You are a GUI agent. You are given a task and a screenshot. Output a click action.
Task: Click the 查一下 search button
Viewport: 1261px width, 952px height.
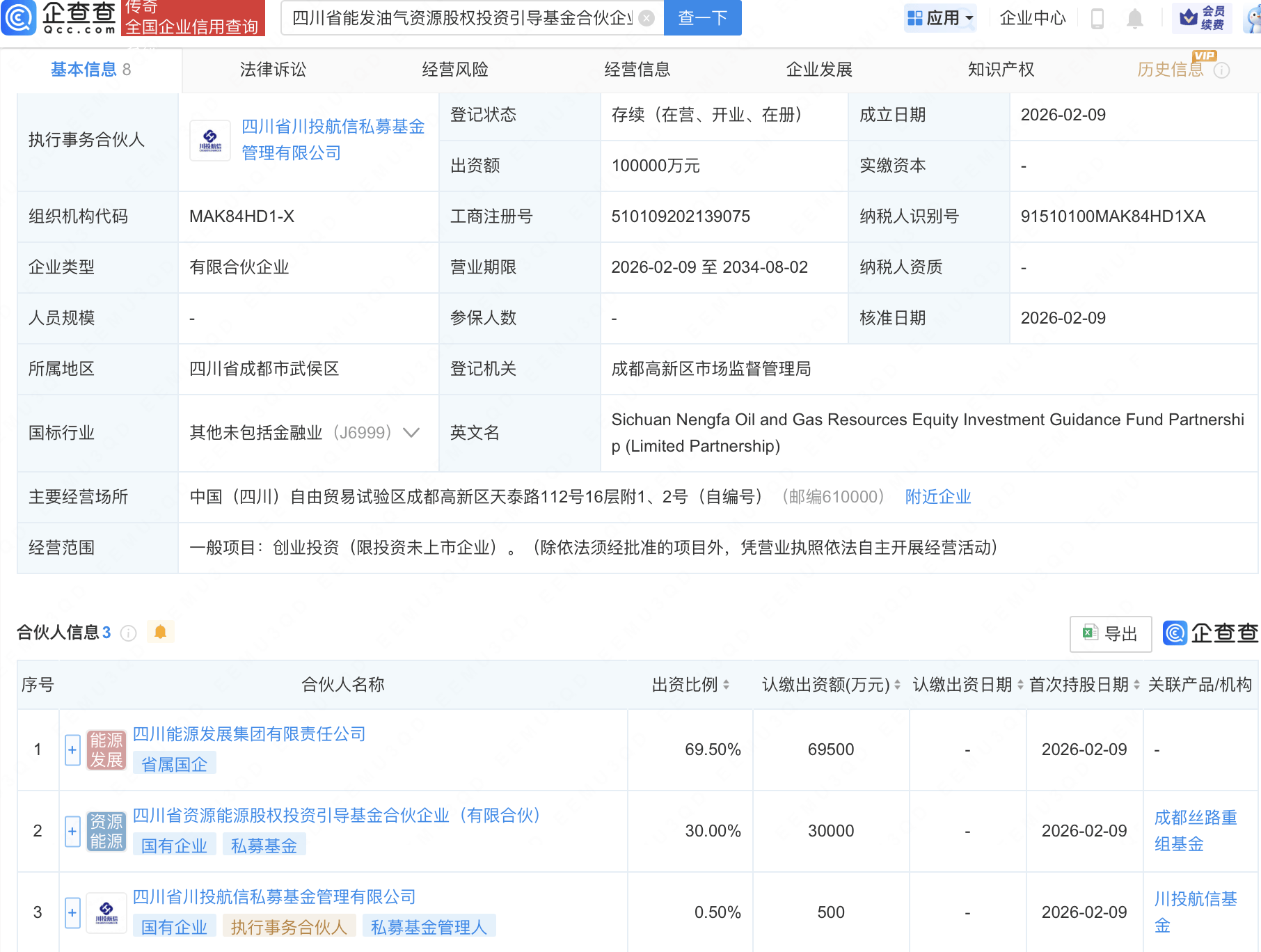pos(701,18)
